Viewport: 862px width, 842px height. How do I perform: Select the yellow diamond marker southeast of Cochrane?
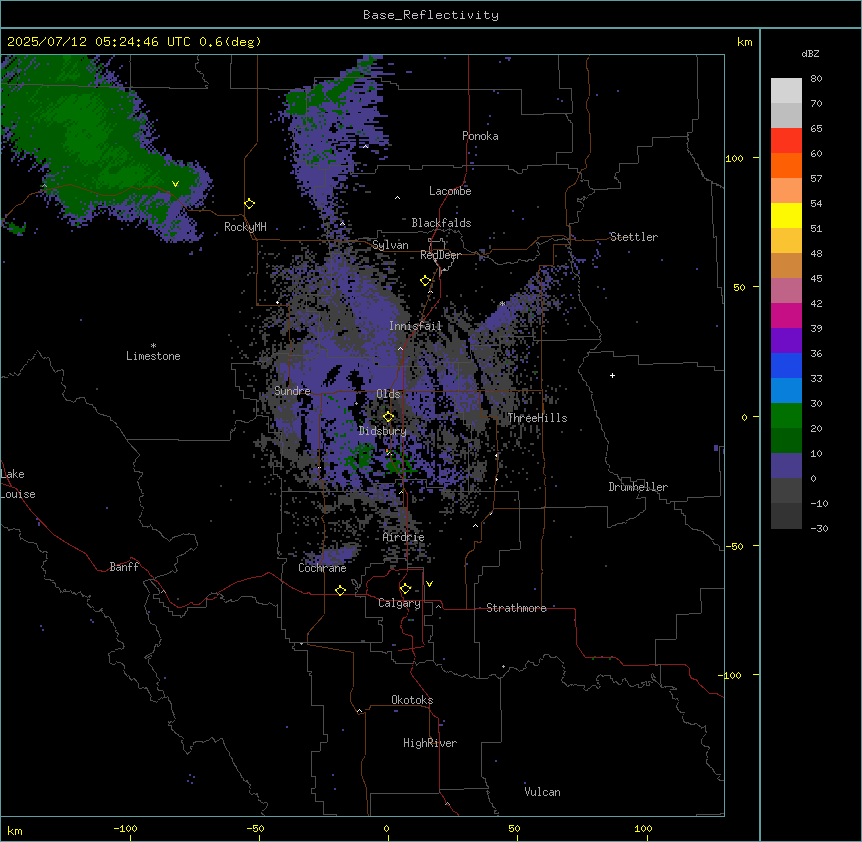pyautogui.click(x=340, y=590)
